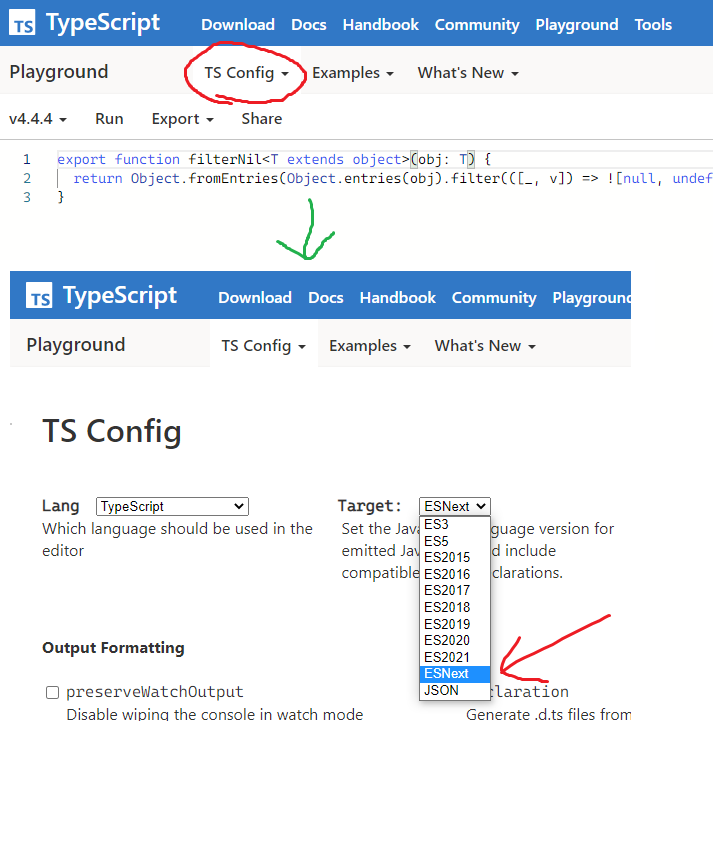Open Docs link in top navigation bar
Image resolution: width=723 pixels, height=850 pixels.
click(308, 25)
